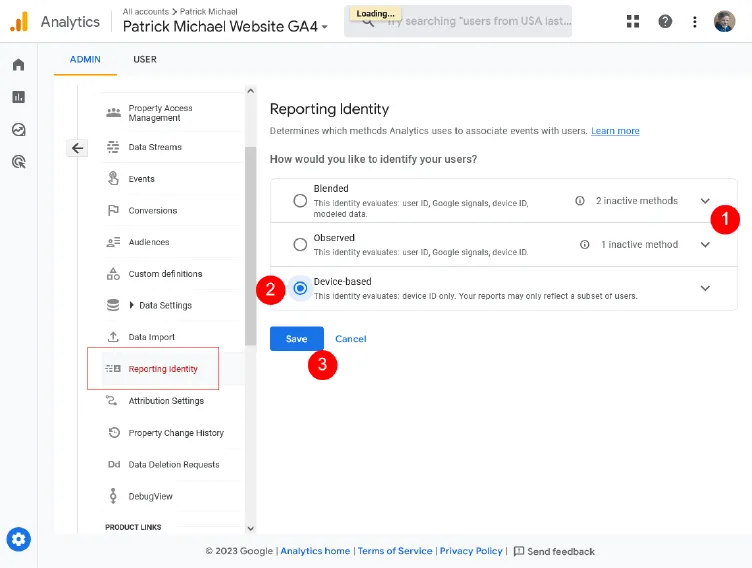This screenshot has height=568, width=752.
Task: Open the Home icon in left sidebar
Action: [18, 65]
